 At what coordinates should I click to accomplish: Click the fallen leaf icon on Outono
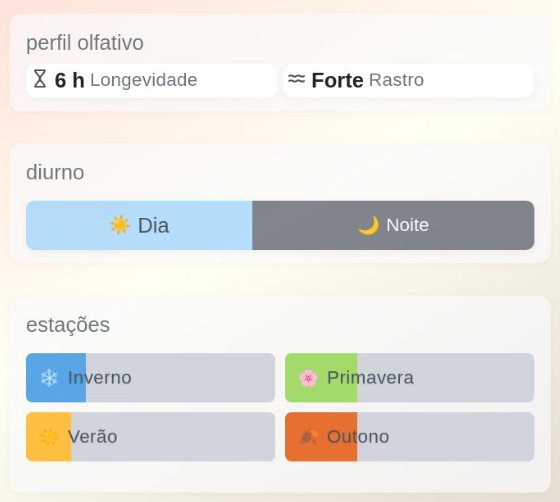click(x=308, y=437)
